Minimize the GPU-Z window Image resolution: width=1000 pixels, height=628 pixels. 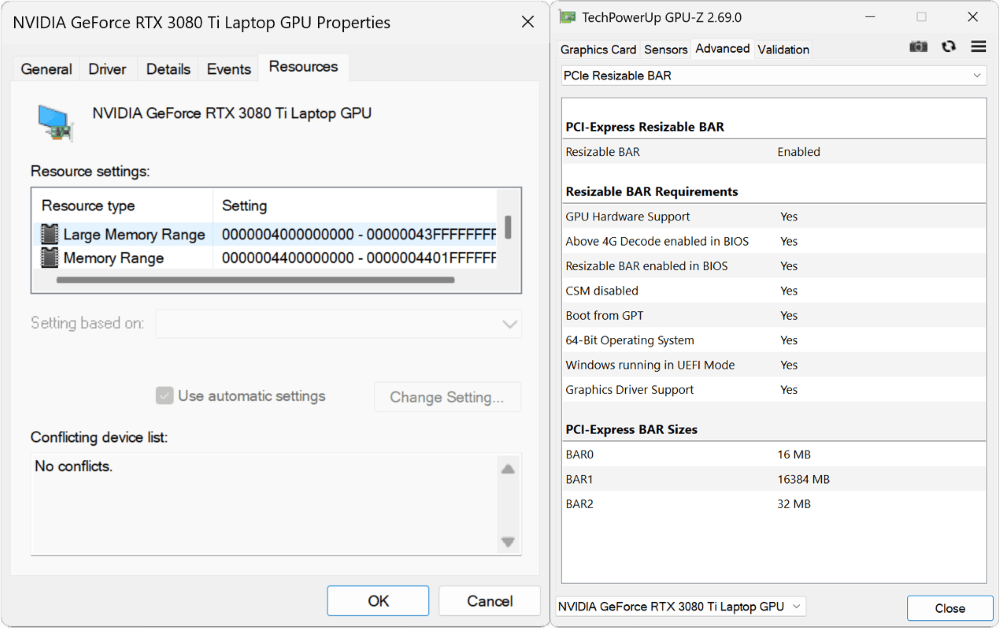point(870,17)
